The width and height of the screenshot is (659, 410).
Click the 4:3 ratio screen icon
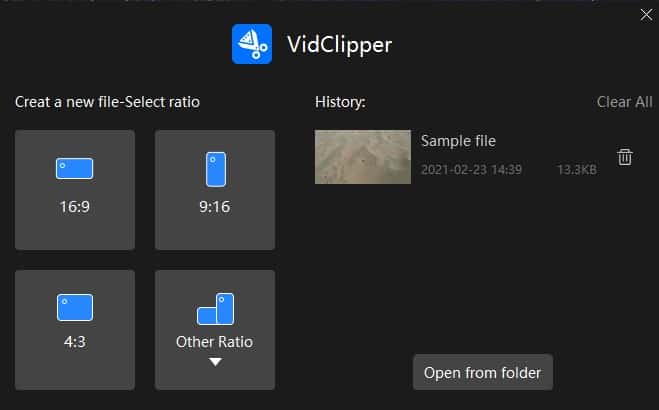[75, 307]
